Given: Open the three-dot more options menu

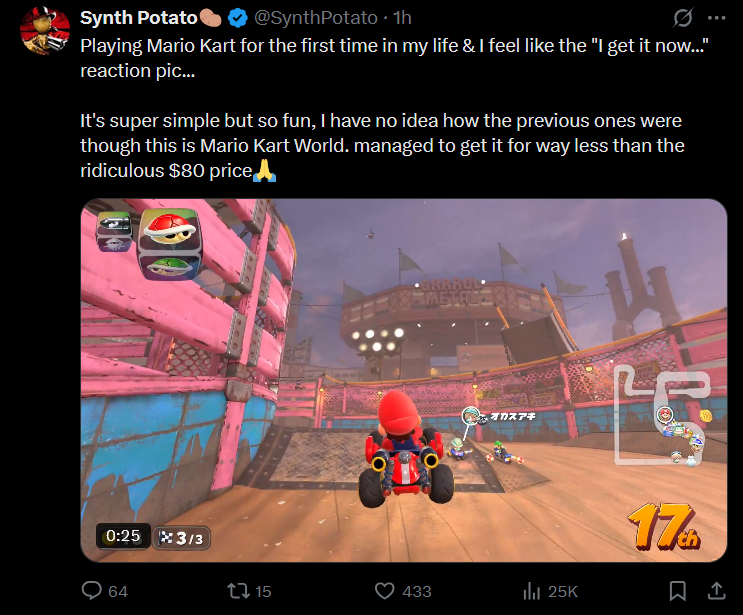Looking at the screenshot, I should (716, 18).
